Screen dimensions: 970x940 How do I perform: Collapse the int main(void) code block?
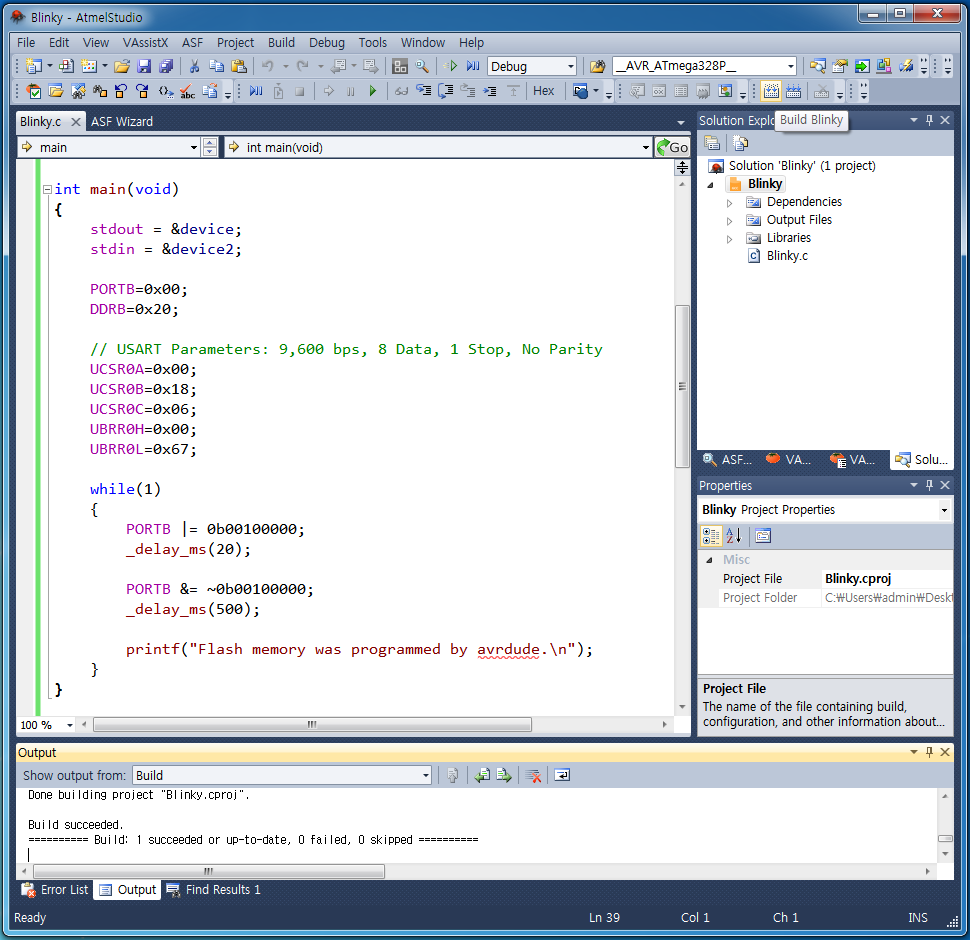47,189
